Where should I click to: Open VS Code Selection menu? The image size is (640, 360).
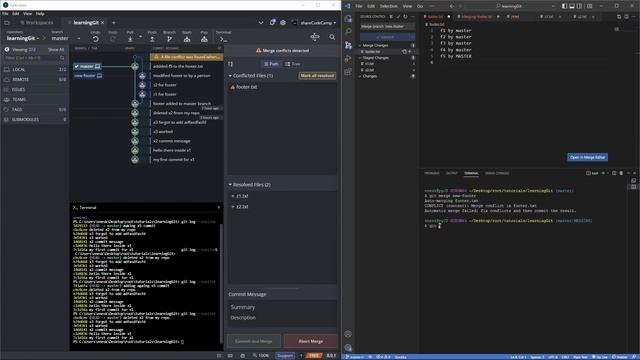(389, 6)
